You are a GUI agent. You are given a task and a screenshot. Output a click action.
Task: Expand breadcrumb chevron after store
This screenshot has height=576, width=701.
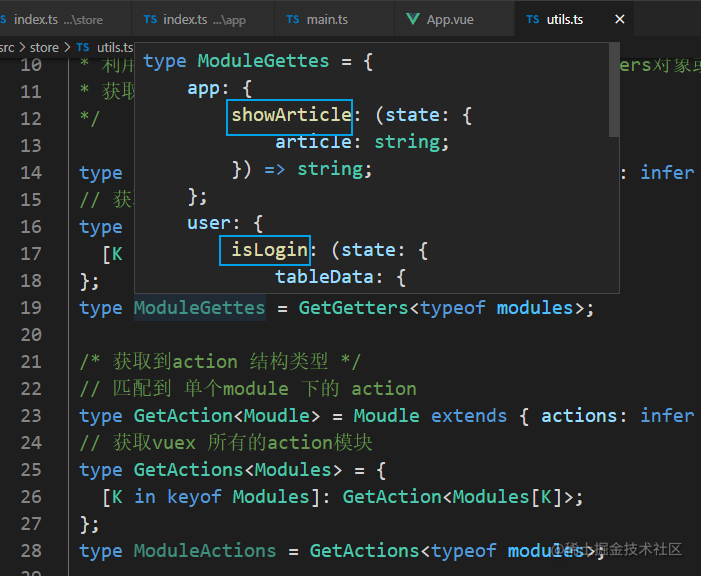67,47
